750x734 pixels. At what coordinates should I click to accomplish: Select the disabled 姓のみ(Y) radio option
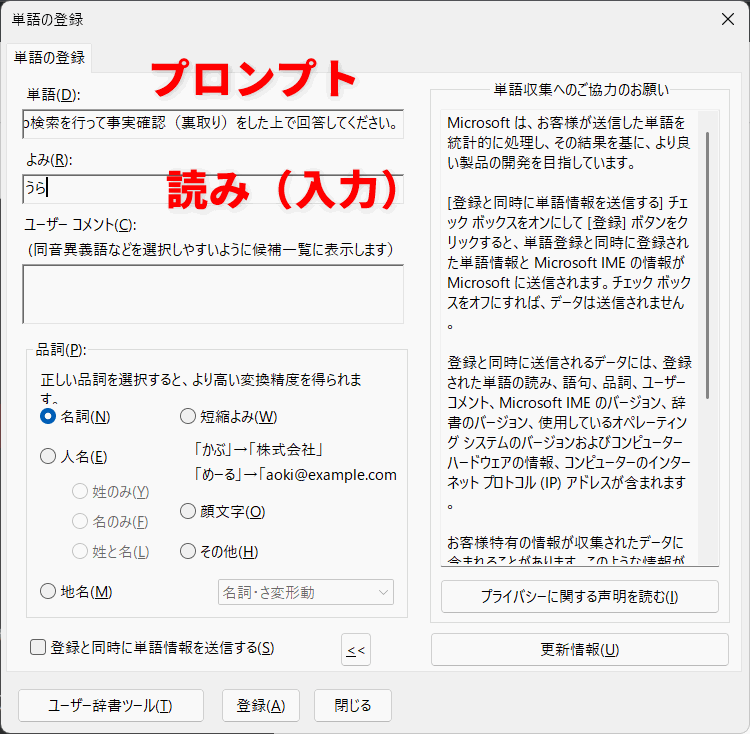[80, 492]
